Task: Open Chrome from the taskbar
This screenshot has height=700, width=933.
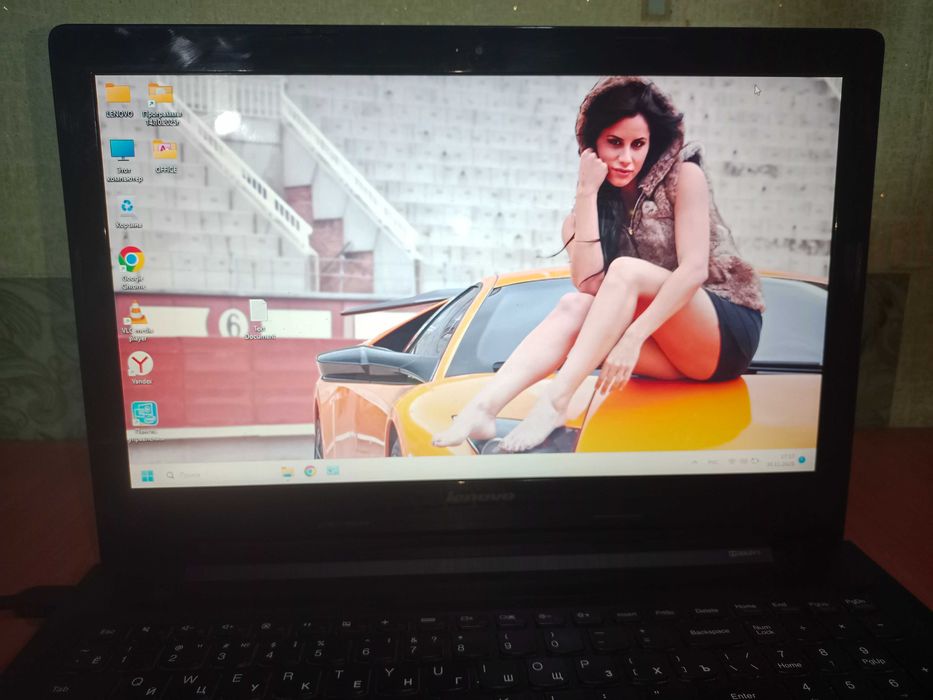Action: 310,471
